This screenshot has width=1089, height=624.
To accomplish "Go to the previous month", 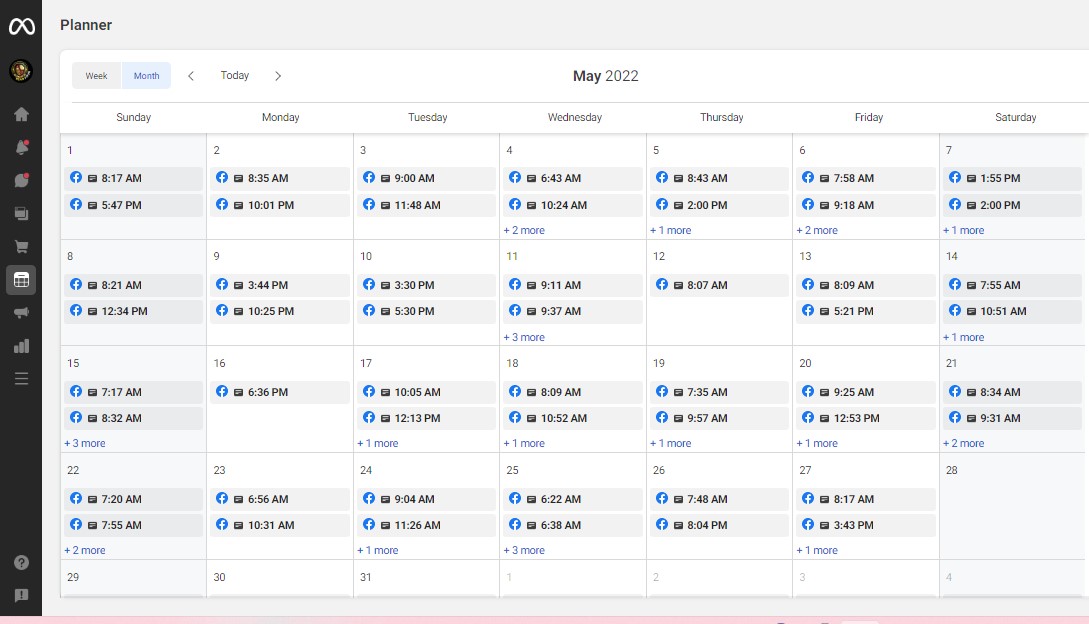I will click(191, 76).
